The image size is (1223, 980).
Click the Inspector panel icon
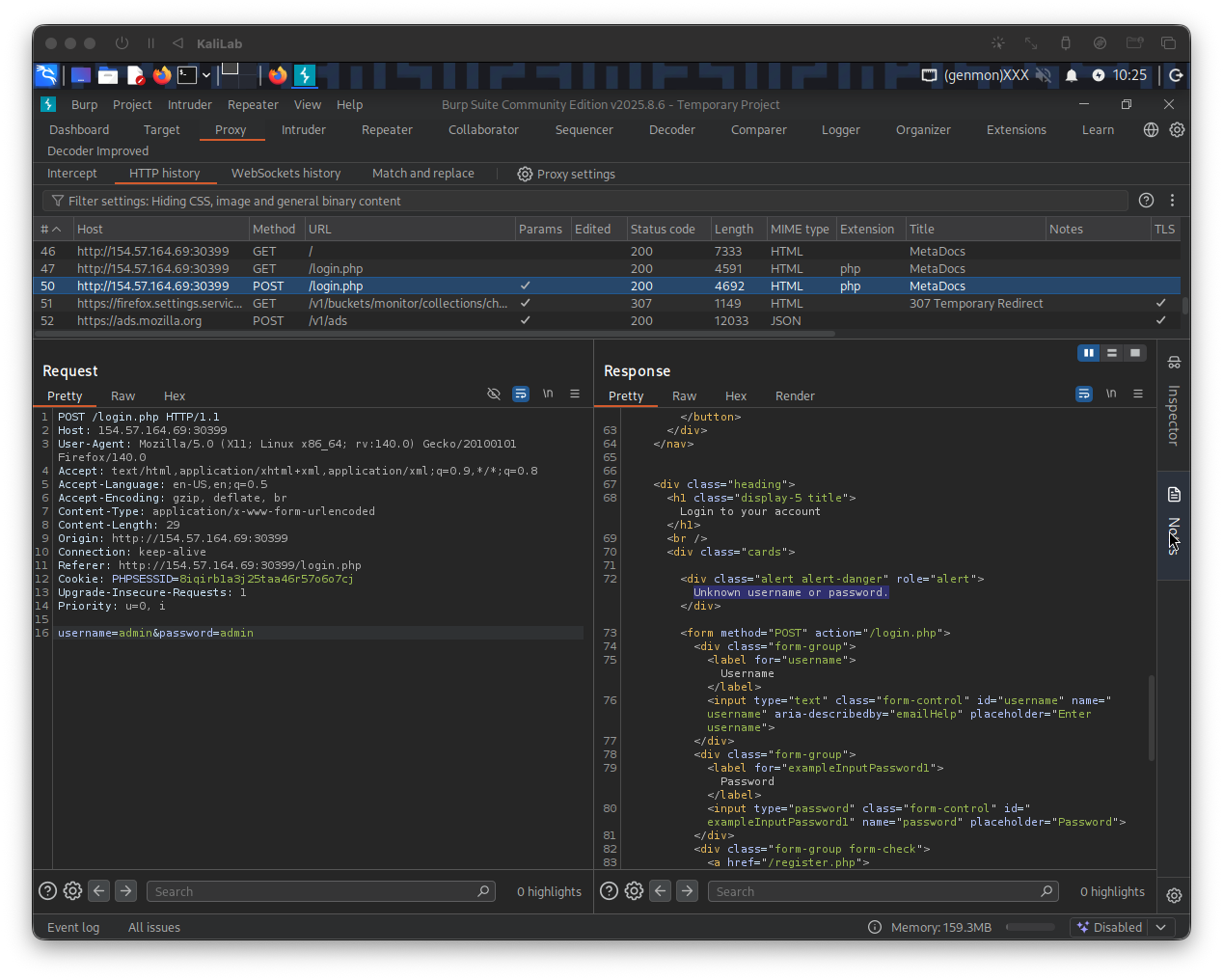1174,363
